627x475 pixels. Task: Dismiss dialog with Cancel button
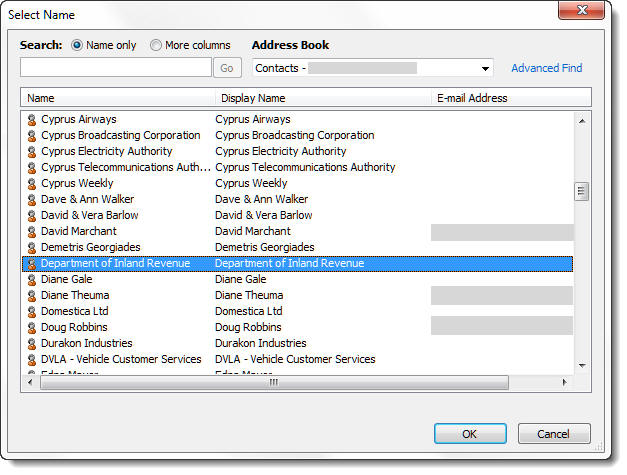pyautogui.click(x=553, y=434)
